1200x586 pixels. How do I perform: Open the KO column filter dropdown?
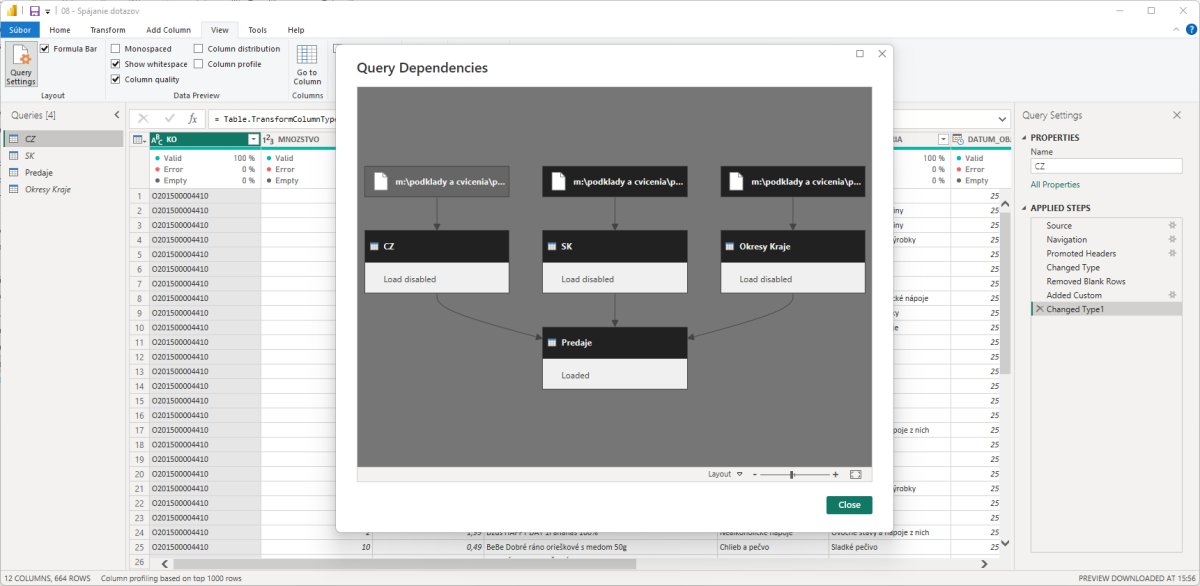(x=253, y=140)
